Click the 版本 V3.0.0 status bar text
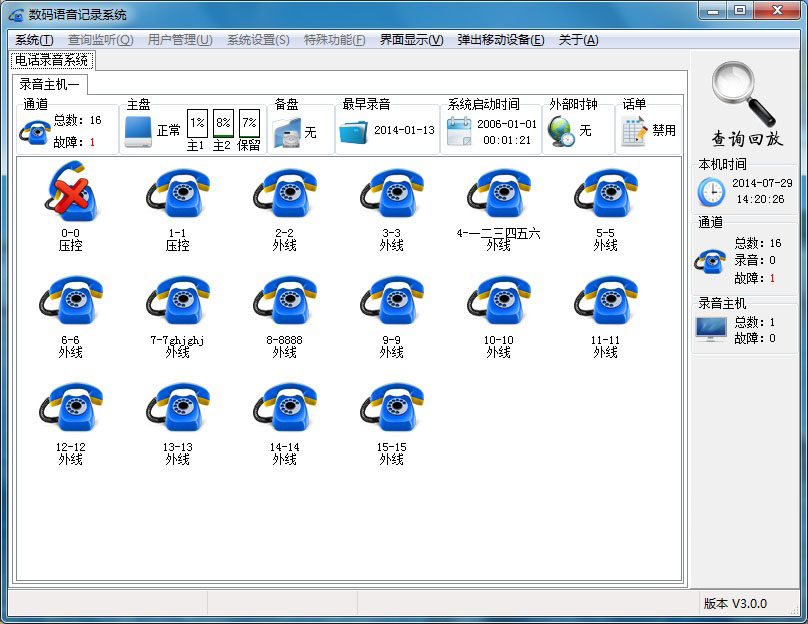The height and width of the screenshot is (624, 808). coord(735,603)
